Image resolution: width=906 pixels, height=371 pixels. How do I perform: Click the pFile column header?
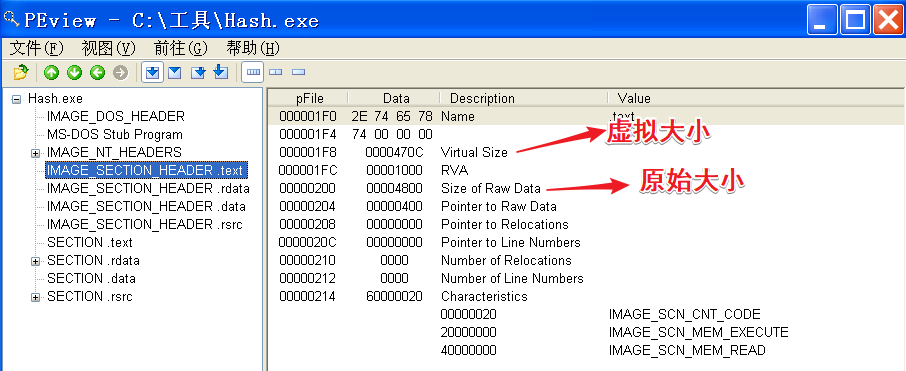pyautogui.click(x=309, y=98)
